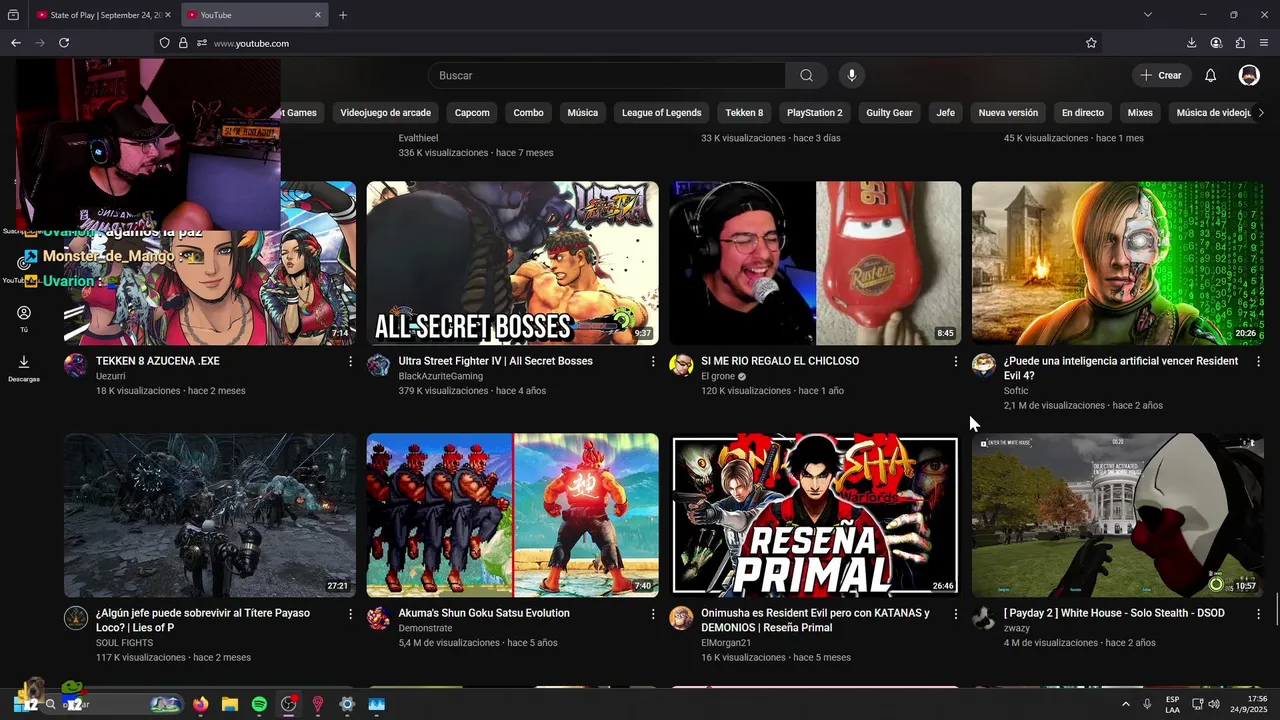
Task: Click the Crear button
Action: (x=1162, y=75)
